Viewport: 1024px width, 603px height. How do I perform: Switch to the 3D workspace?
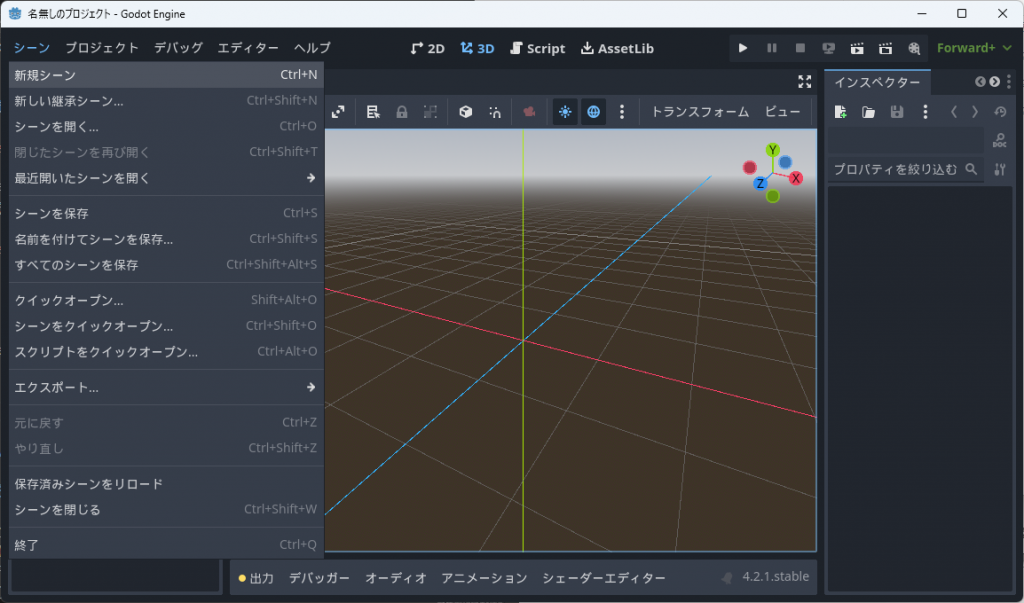[477, 48]
